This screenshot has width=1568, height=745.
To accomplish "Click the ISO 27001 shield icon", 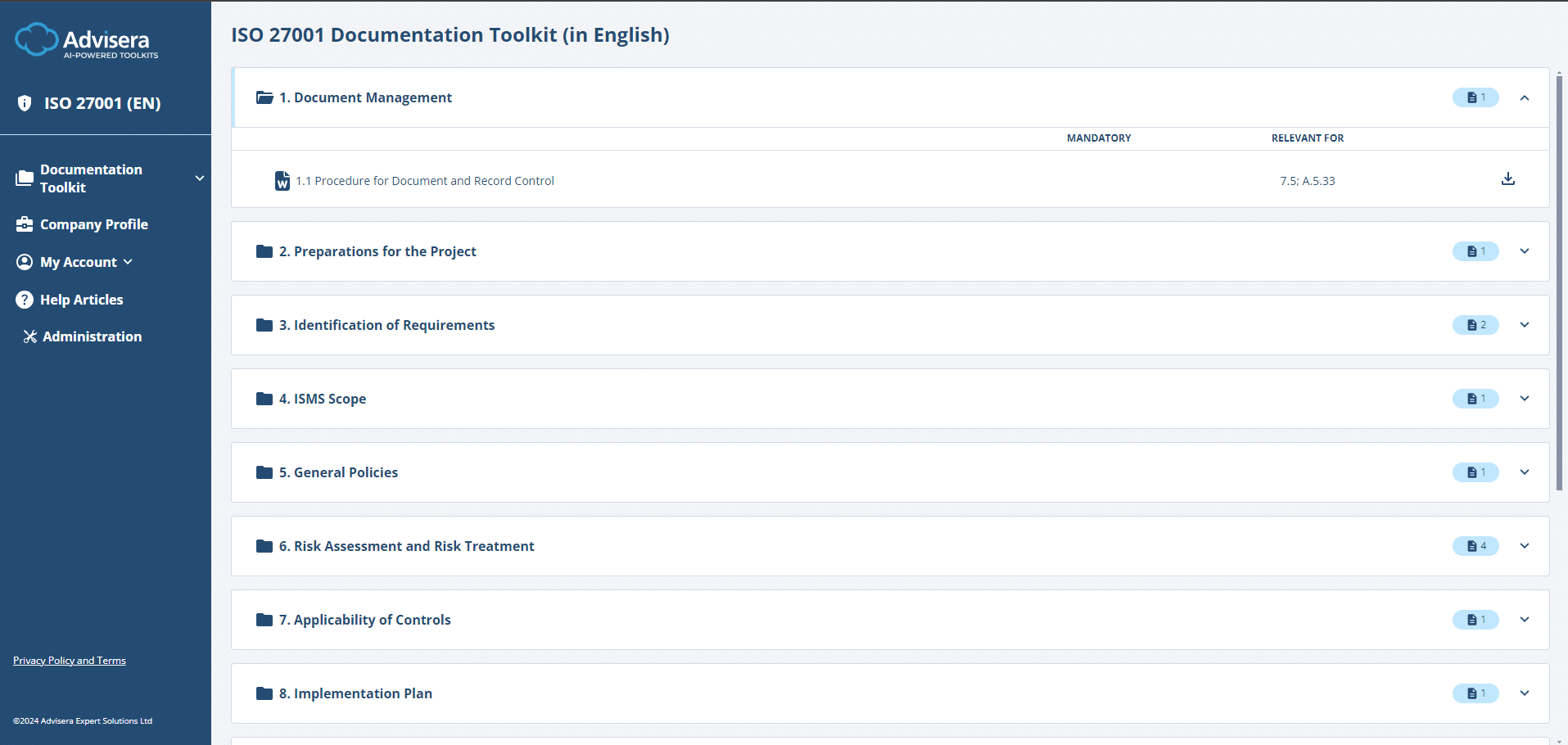I will 25,103.
